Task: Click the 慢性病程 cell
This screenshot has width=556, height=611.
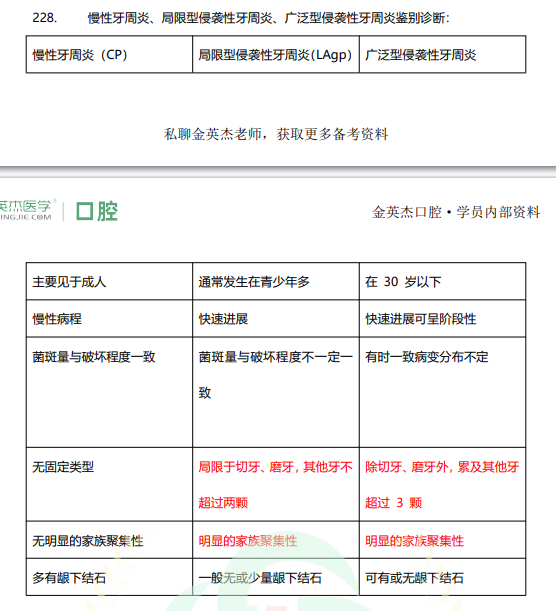Action: pyautogui.click(x=109, y=319)
